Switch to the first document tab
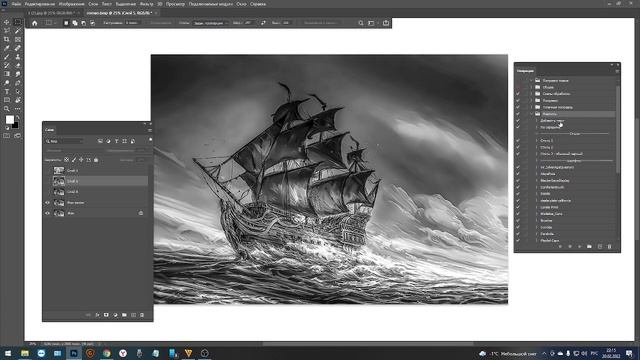 point(52,13)
